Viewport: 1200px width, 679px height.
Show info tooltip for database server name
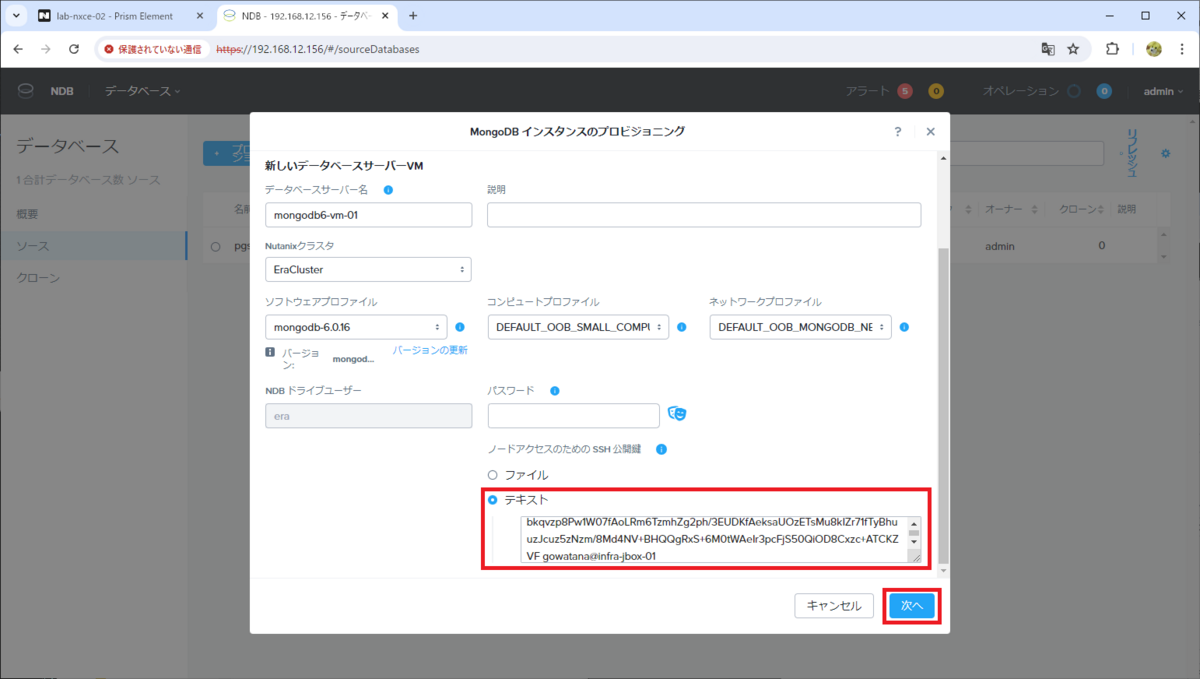388,190
